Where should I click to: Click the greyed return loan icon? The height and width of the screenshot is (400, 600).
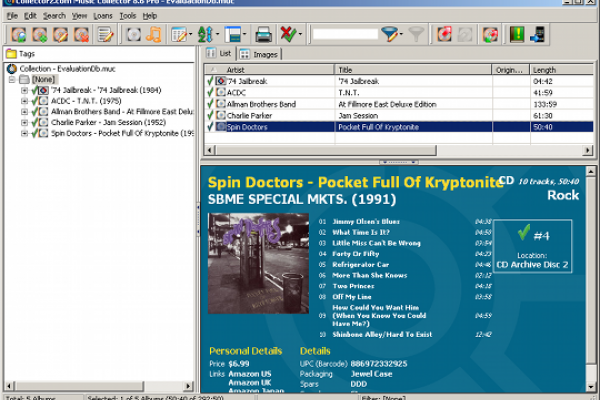[x=465, y=35]
